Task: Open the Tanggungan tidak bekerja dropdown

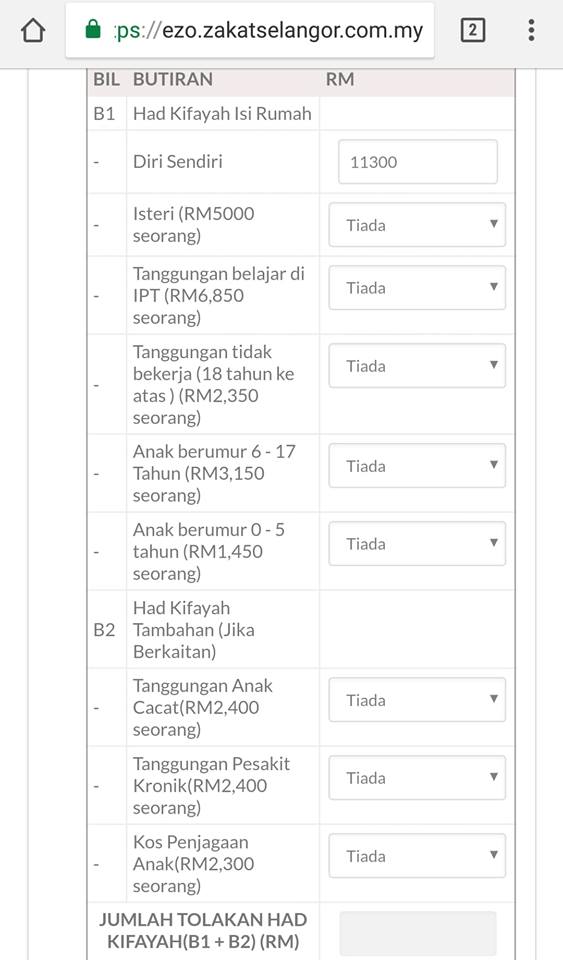Action: point(417,366)
